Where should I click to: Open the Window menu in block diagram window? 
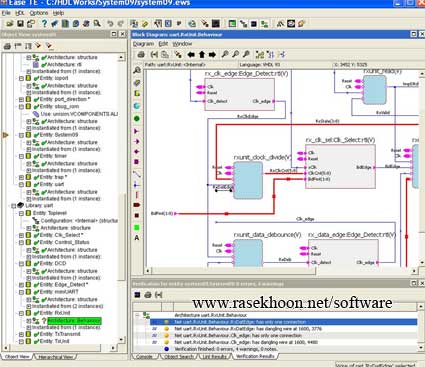click(x=182, y=44)
